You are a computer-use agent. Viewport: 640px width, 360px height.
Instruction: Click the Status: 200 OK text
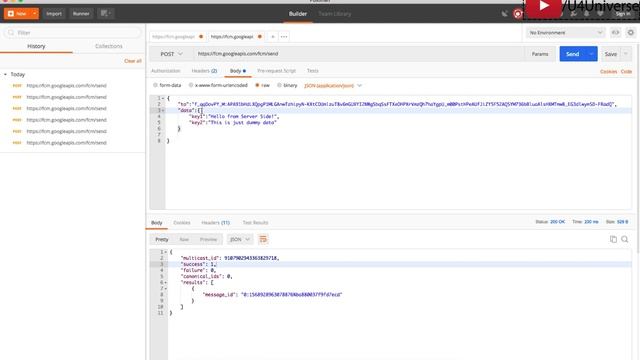(x=550, y=222)
